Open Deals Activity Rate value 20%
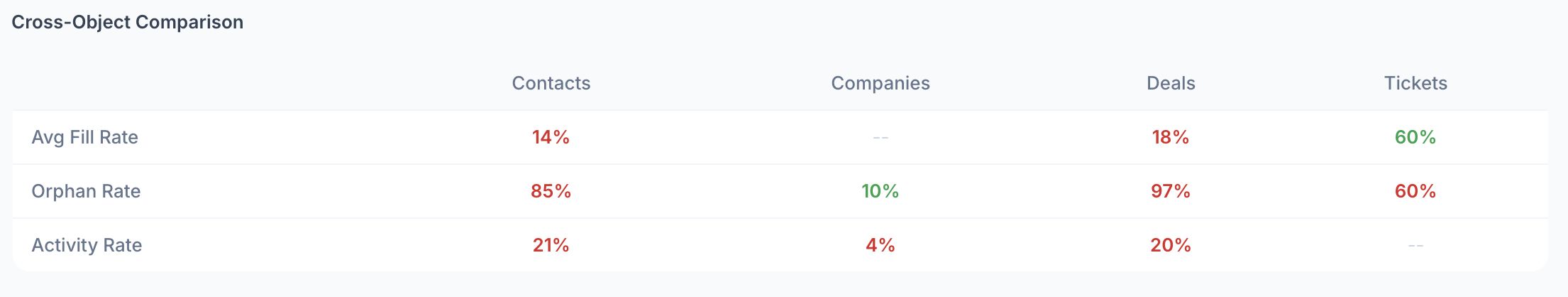 tap(1171, 245)
